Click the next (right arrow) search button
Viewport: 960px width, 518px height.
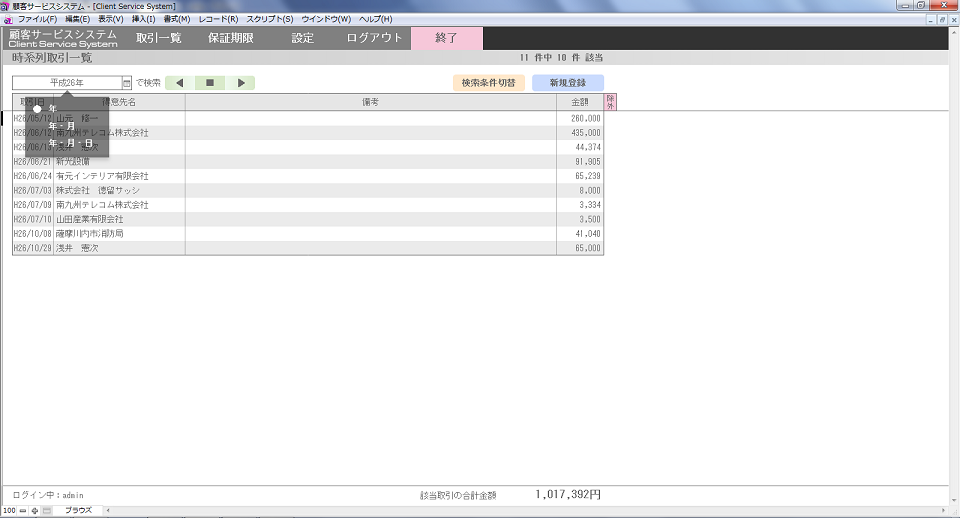[x=241, y=83]
